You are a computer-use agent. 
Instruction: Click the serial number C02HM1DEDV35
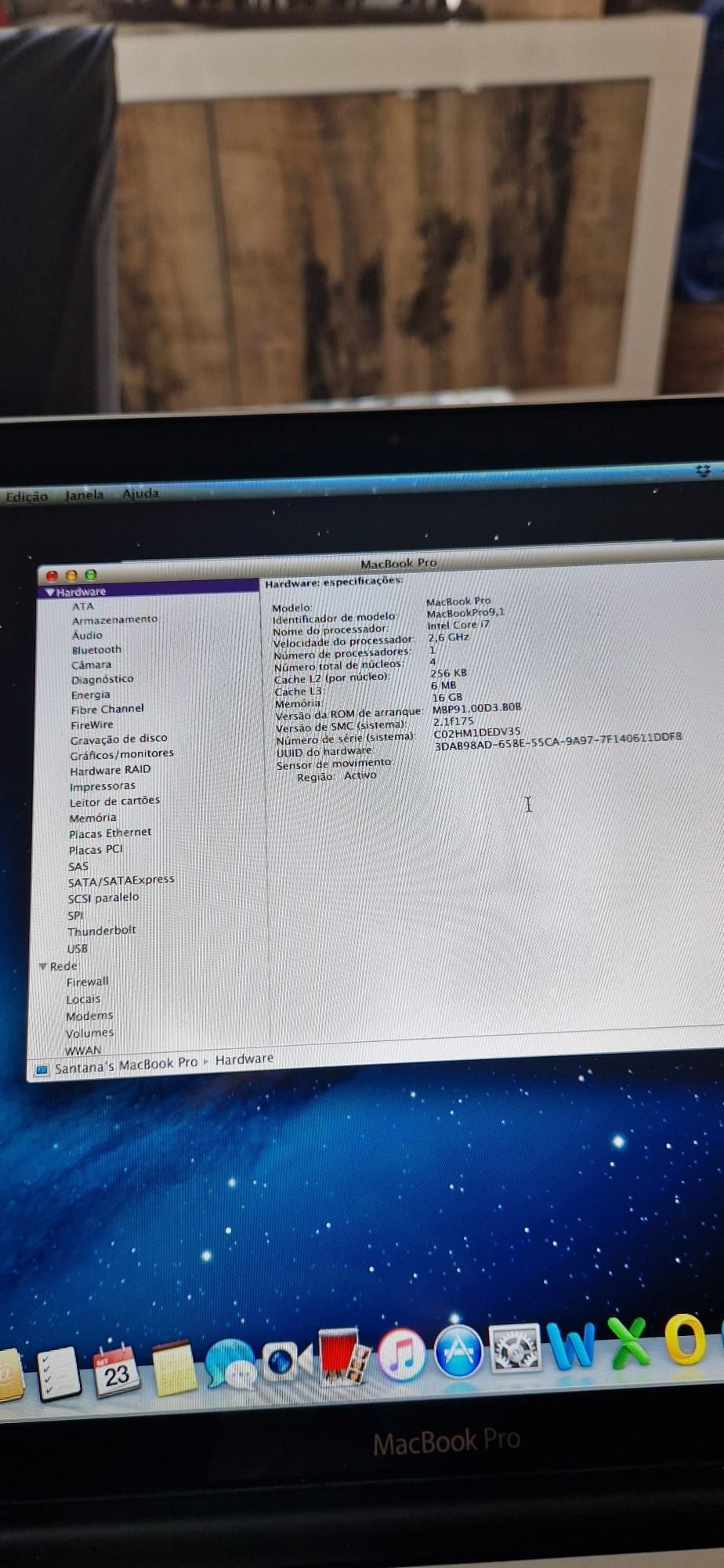click(476, 732)
